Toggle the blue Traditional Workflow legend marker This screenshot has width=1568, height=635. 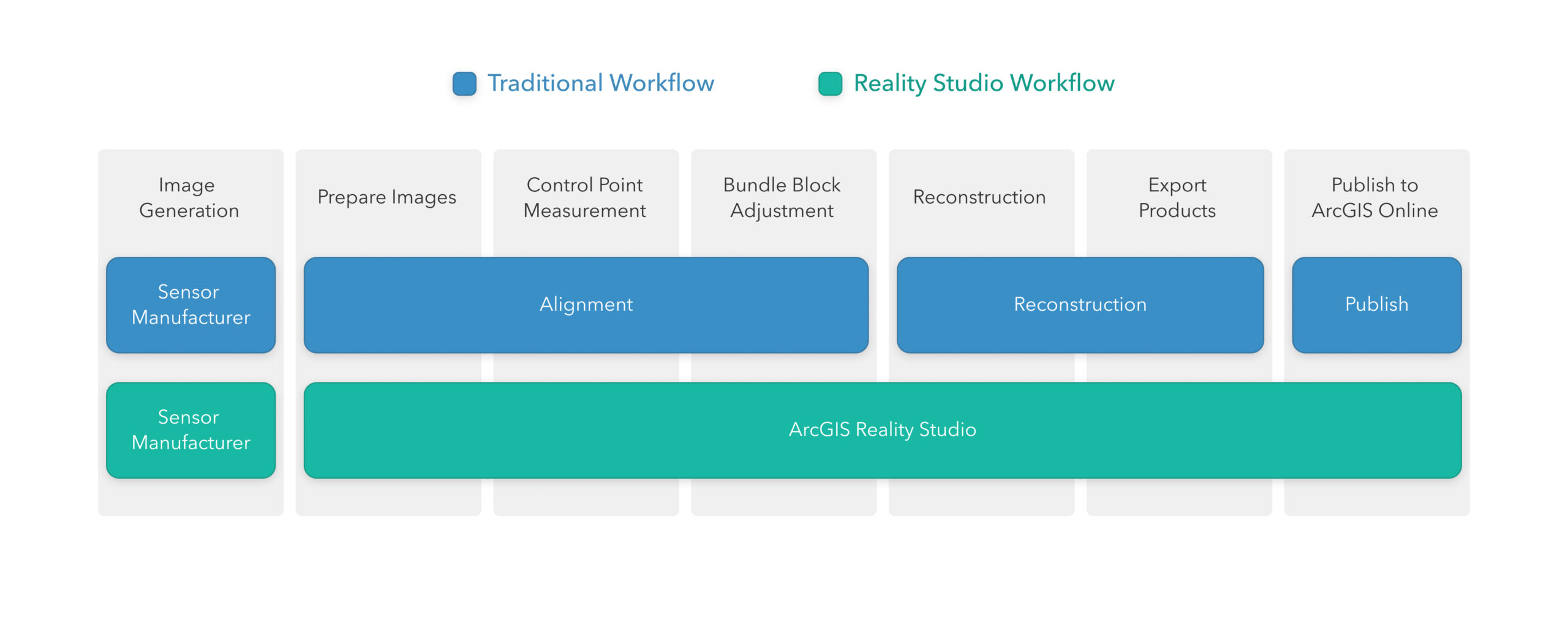pos(464,83)
